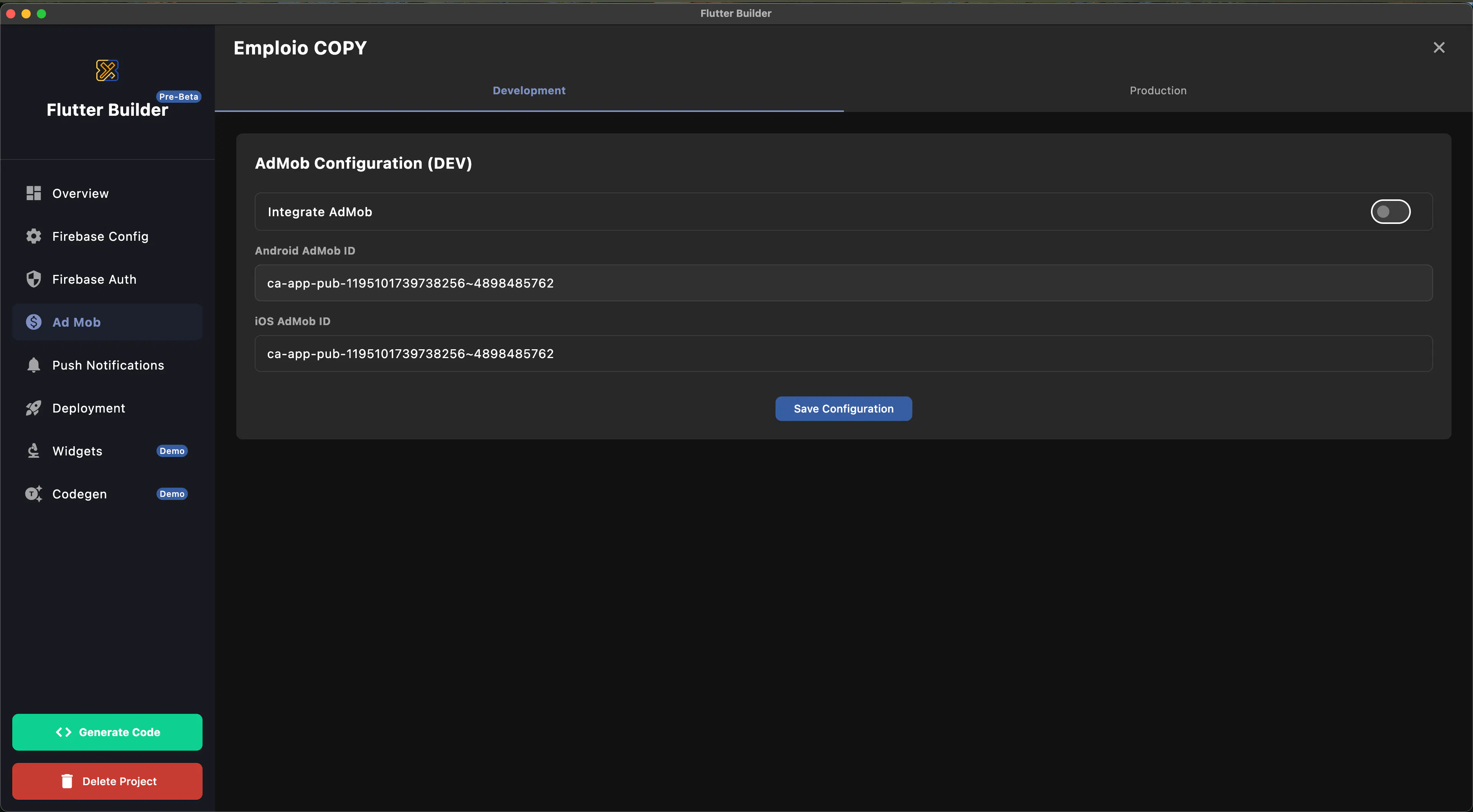Image resolution: width=1473 pixels, height=812 pixels.
Task: Click the Overview dashboard icon
Action: (x=34, y=193)
